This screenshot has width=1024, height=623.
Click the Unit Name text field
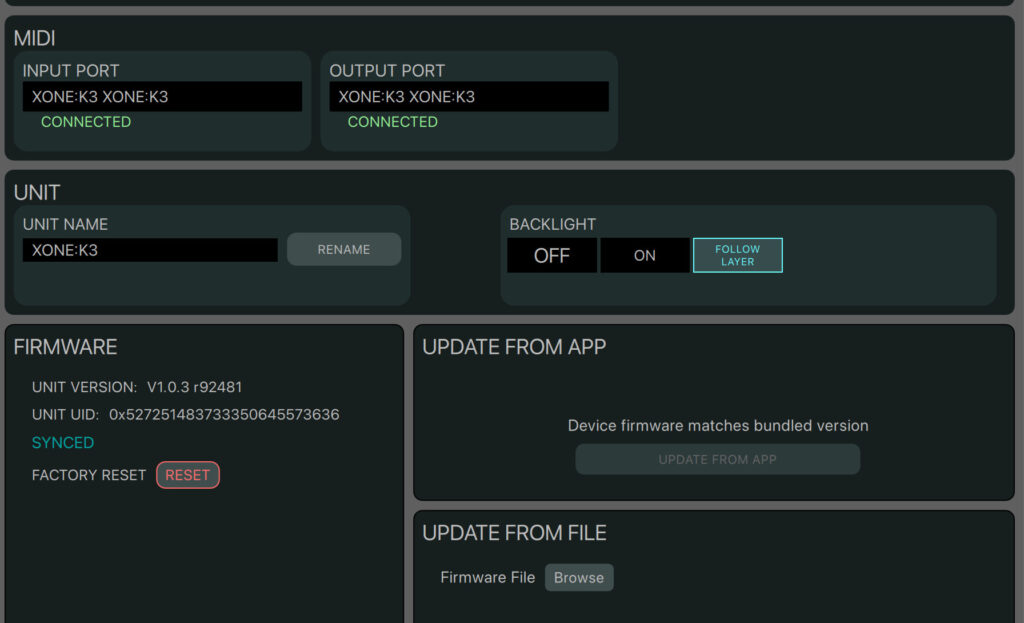point(150,250)
